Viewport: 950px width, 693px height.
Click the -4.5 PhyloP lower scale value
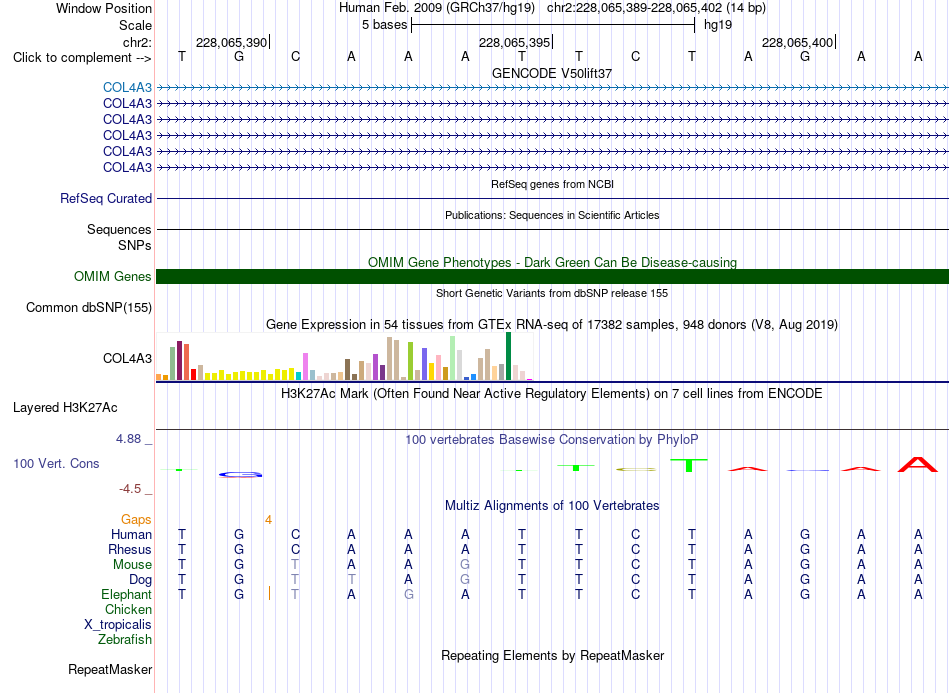130,488
